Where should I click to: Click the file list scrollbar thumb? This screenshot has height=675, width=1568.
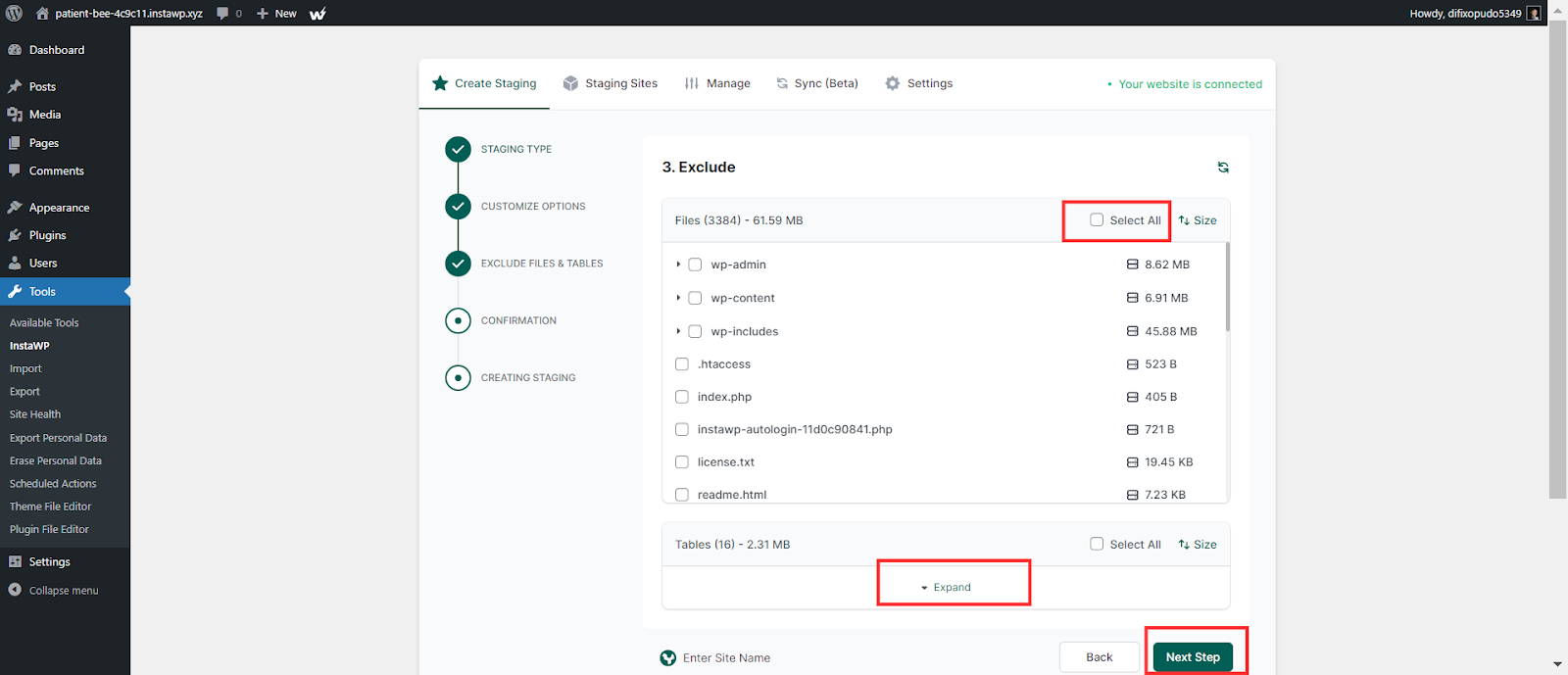(x=1227, y=287)
